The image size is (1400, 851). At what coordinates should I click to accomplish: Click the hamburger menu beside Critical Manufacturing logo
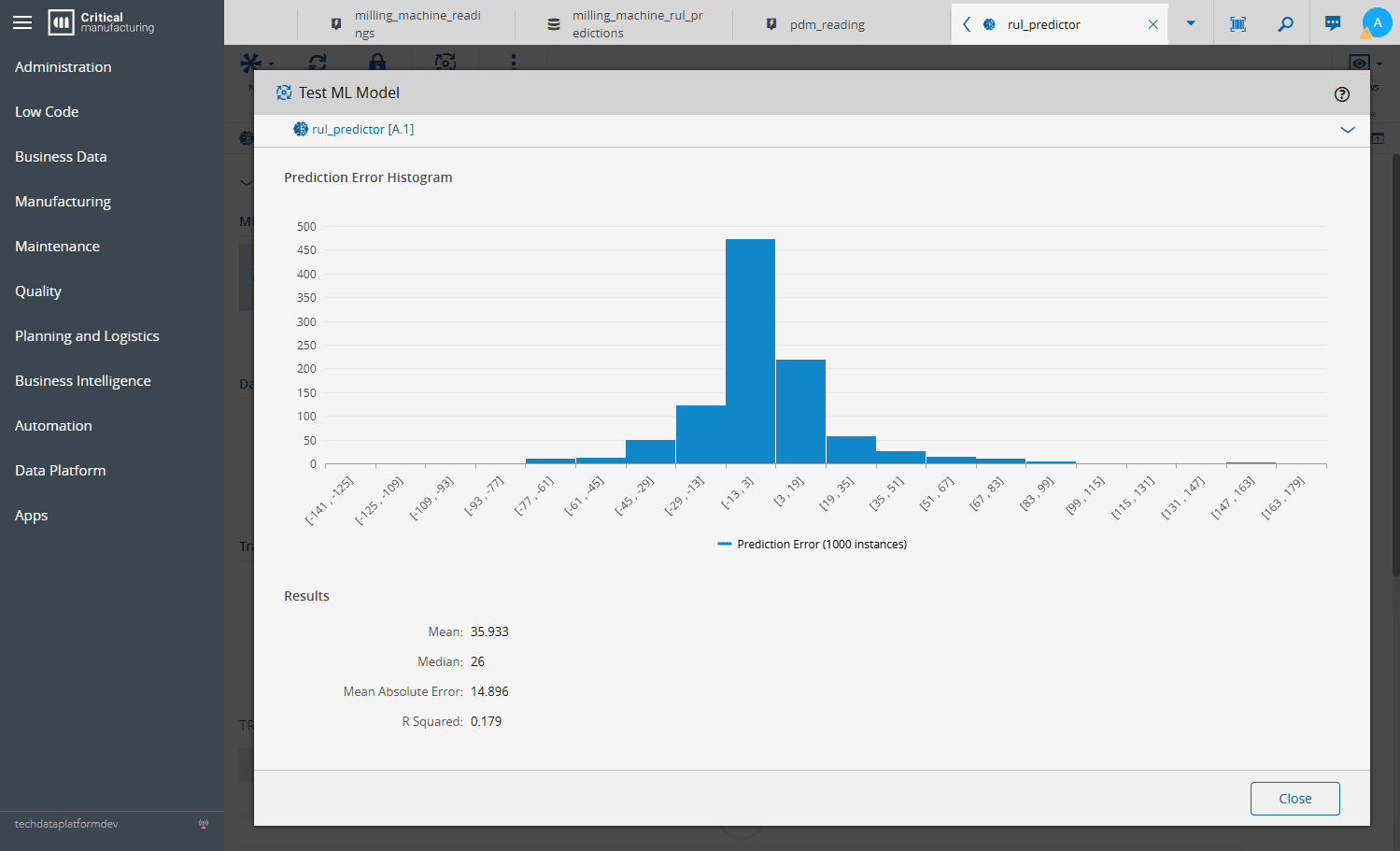coord(22,22)
